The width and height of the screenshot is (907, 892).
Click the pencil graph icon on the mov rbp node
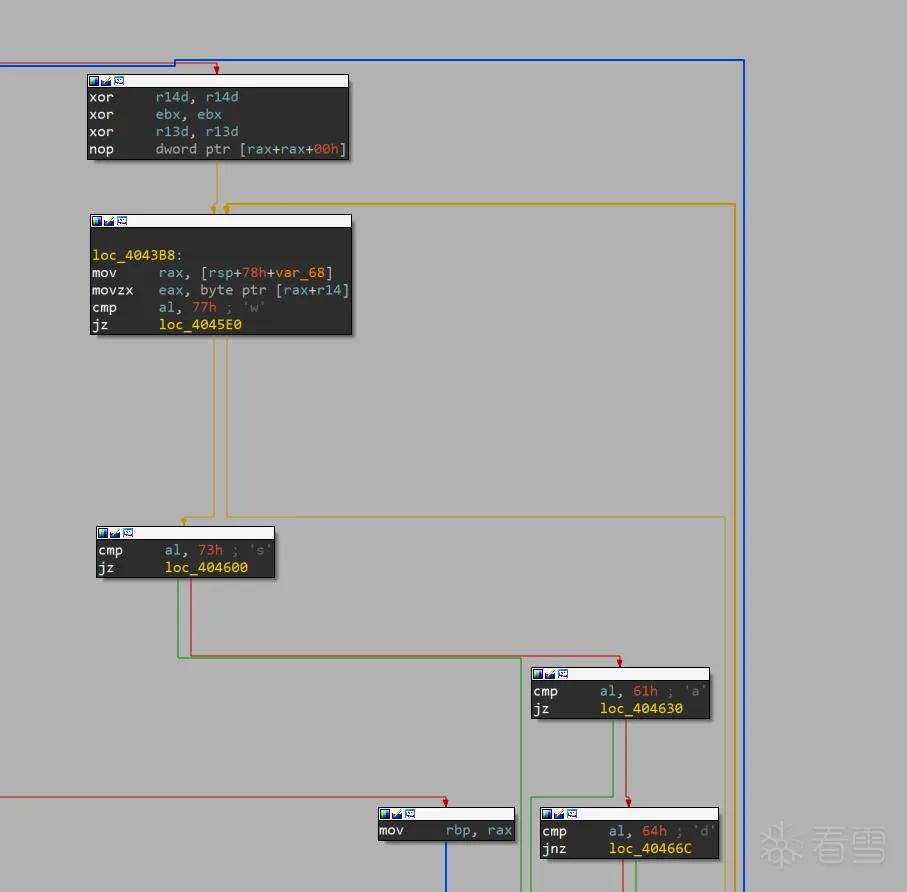point(397,814)
